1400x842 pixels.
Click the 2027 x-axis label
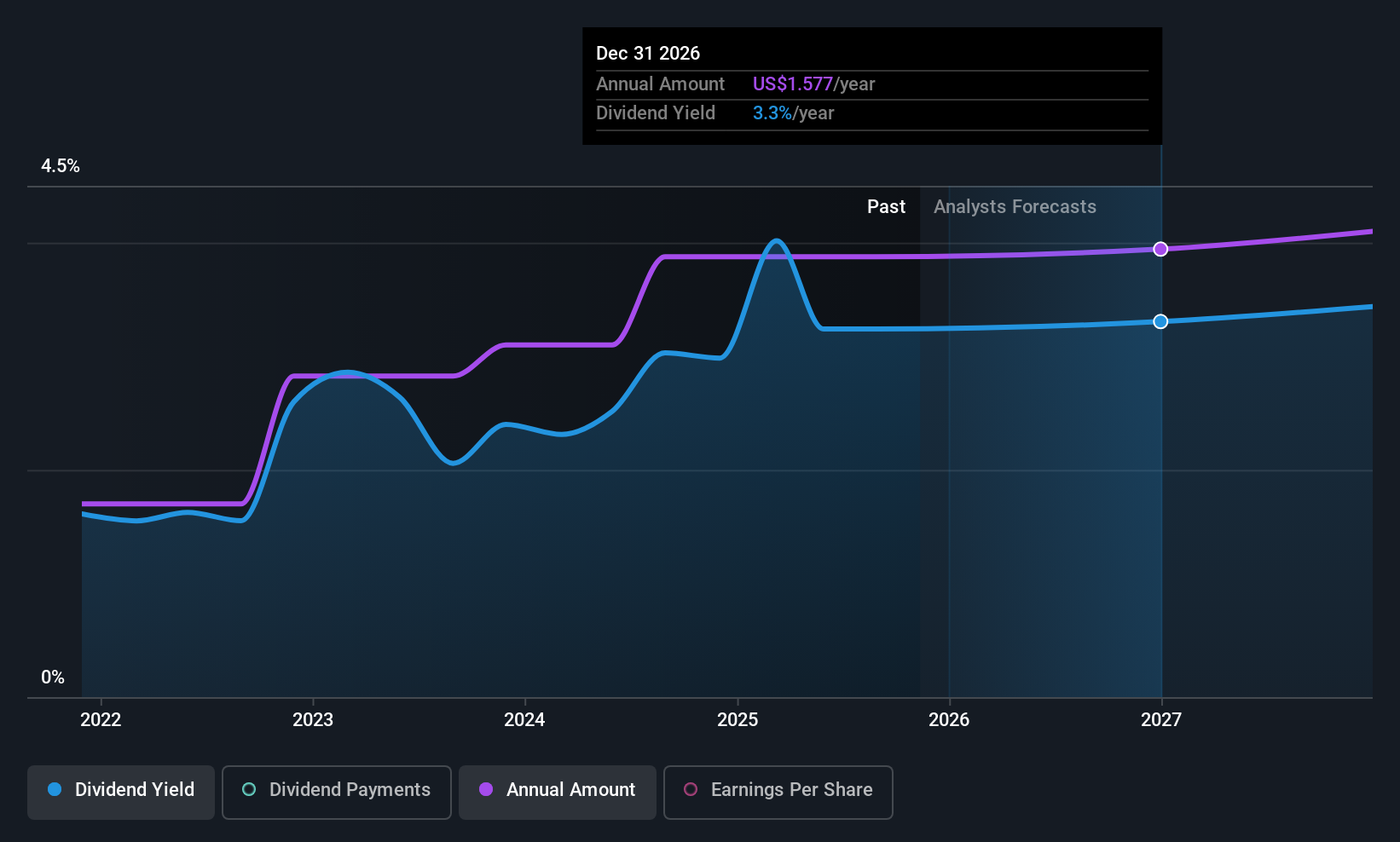coord(1161,719)
